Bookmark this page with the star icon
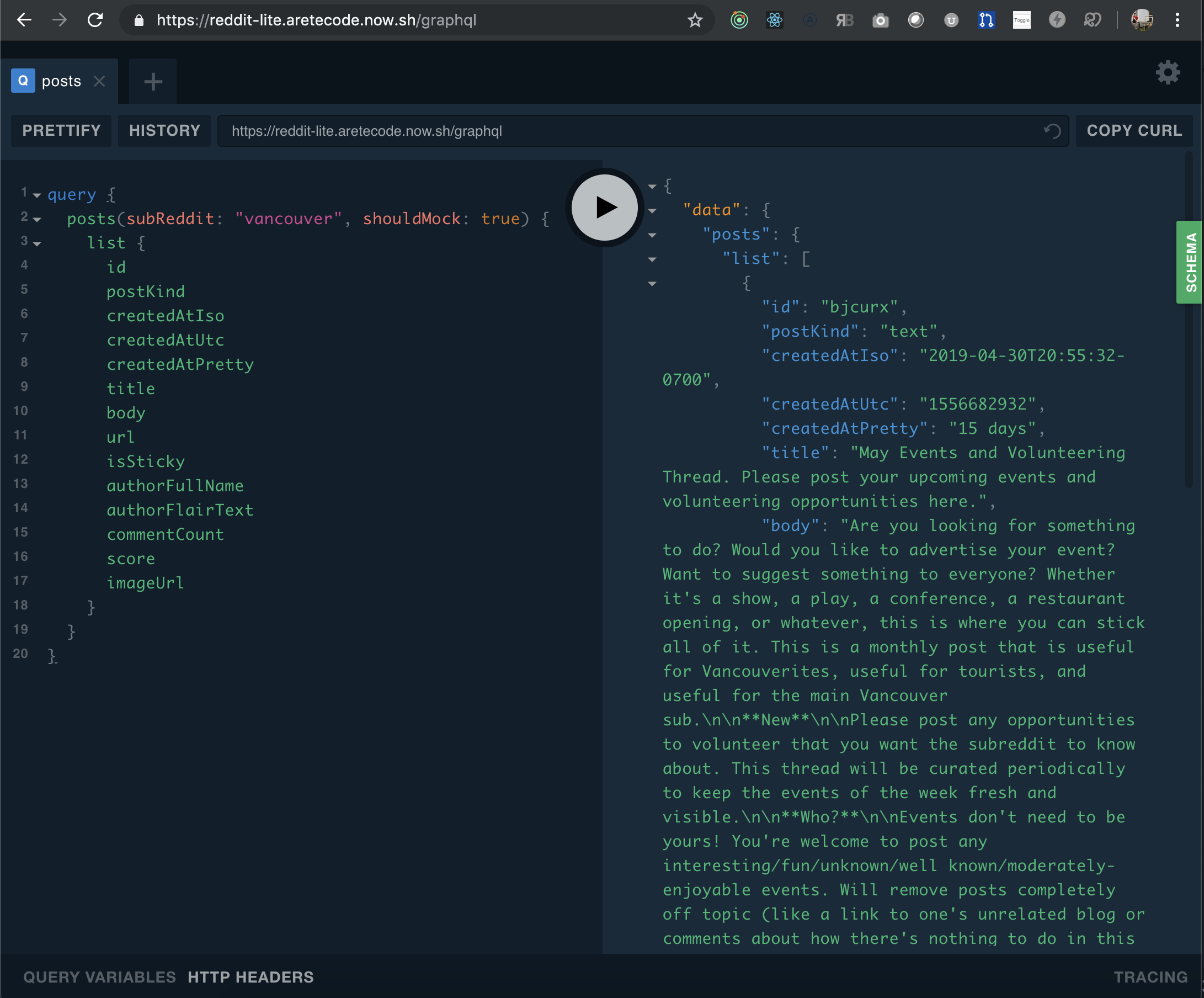This screenshot has height=998, width=1204. tap(694, 20)
